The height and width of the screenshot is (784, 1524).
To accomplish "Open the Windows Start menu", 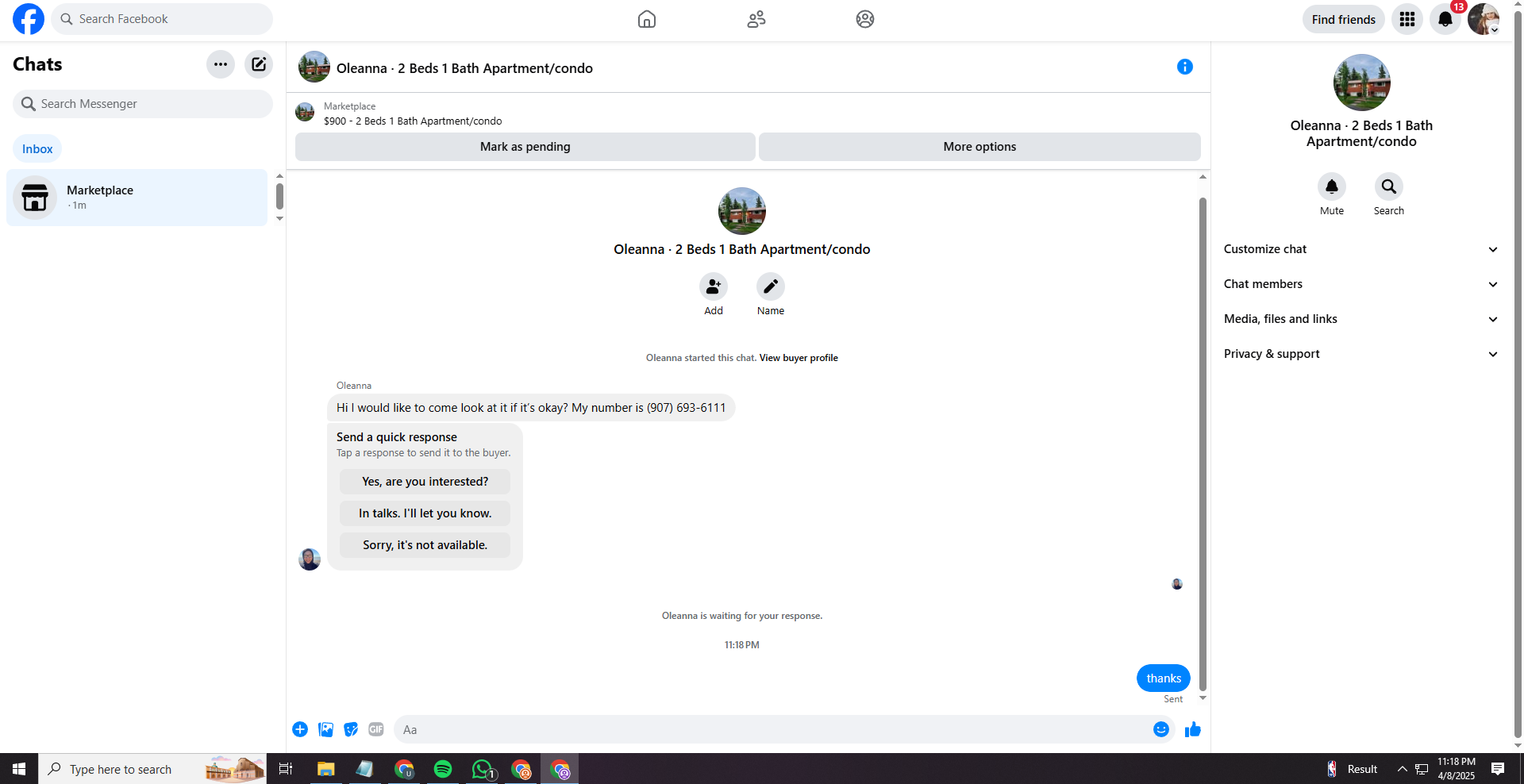I will 19,769.
